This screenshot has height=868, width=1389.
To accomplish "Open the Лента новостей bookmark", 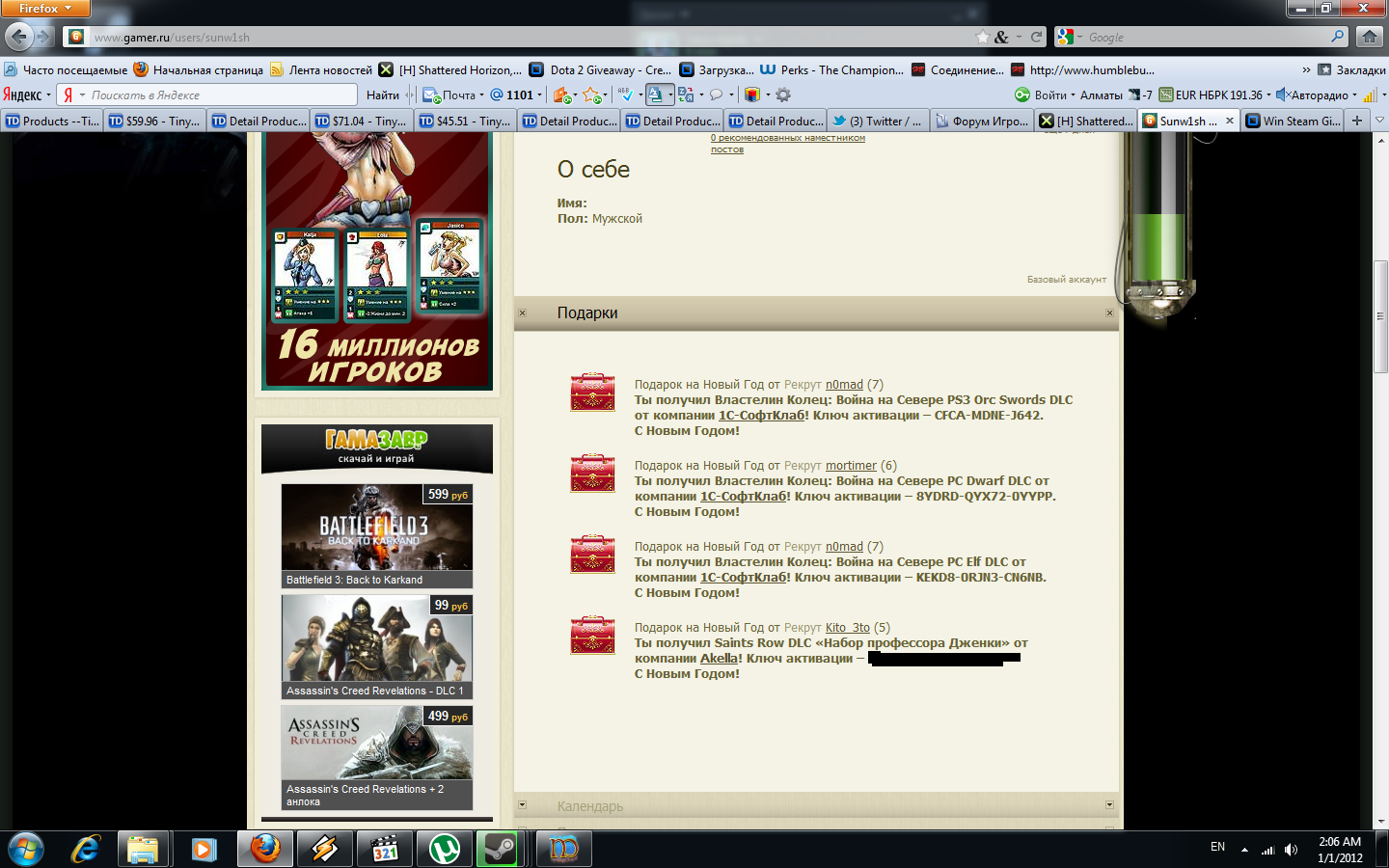I will pyautogui.click(x=321, y=69).
